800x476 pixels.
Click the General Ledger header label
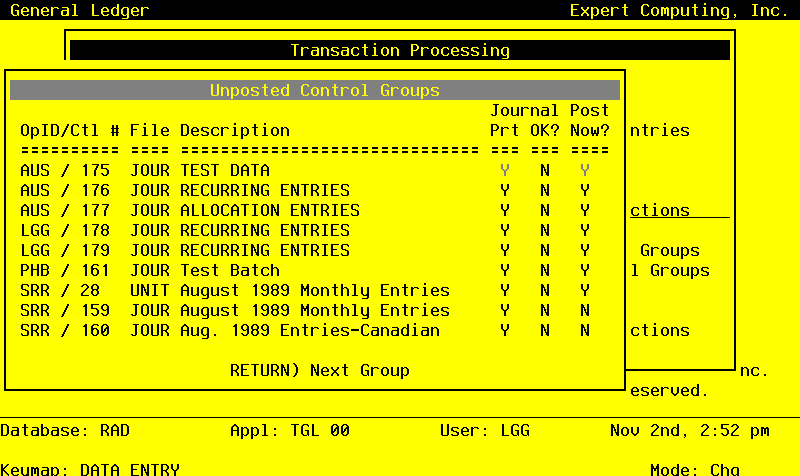80,10
